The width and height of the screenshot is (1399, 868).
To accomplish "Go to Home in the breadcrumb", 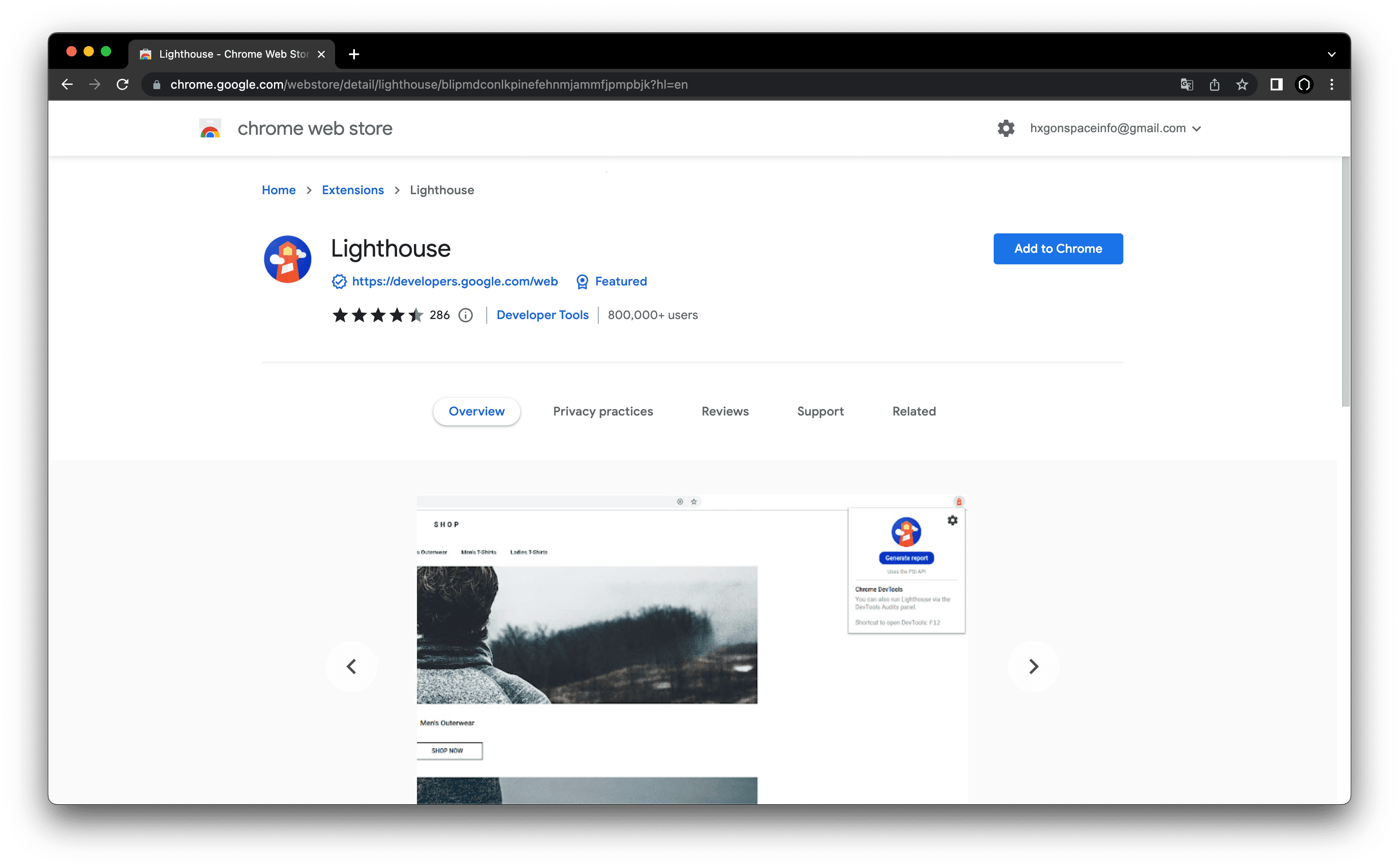I will coord(279,190).
